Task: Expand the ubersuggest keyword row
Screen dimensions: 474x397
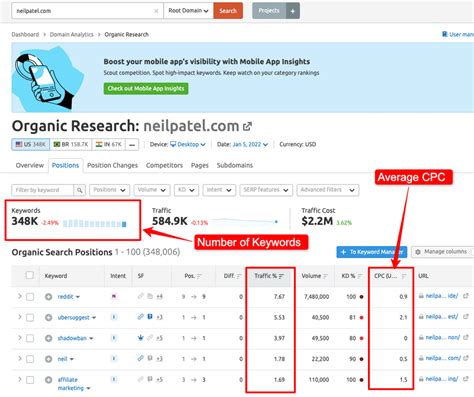Action: click(x=19, y=317)
